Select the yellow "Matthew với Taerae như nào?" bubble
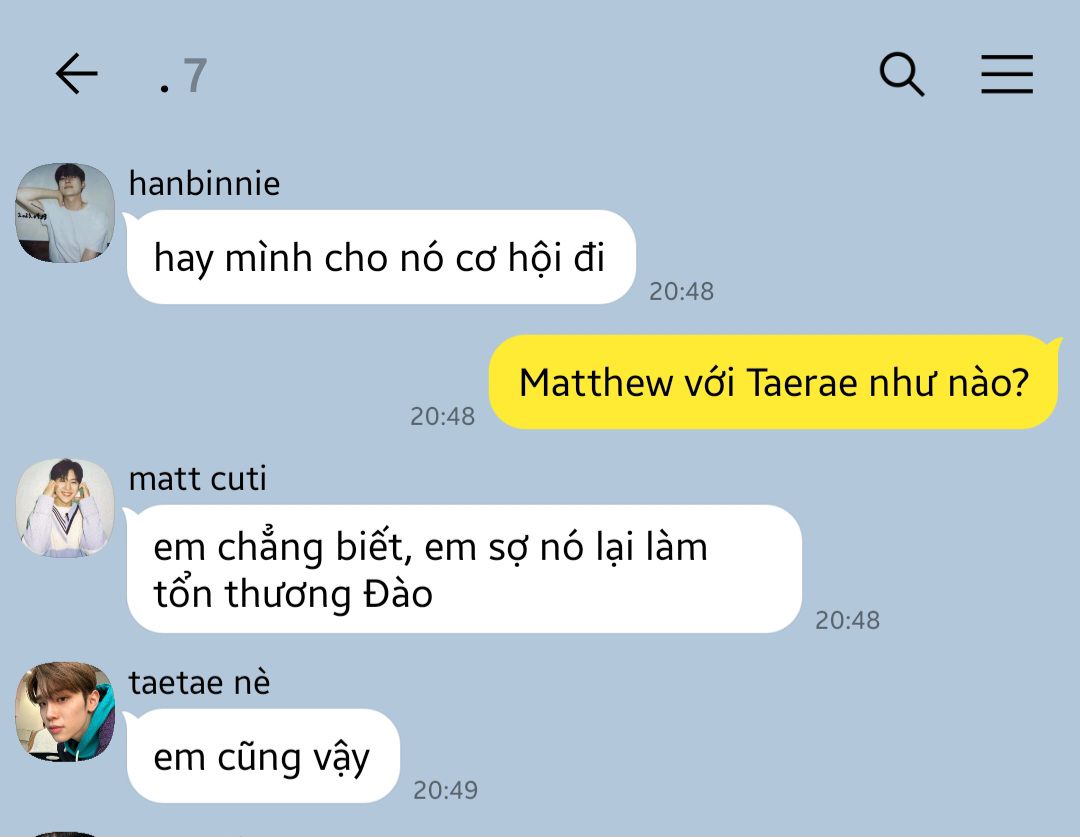 tap(773, 382)
